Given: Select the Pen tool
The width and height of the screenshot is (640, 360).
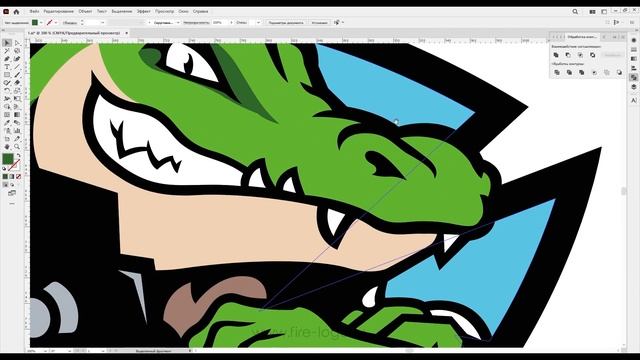Looking at the screenshot, I should 7,59.
